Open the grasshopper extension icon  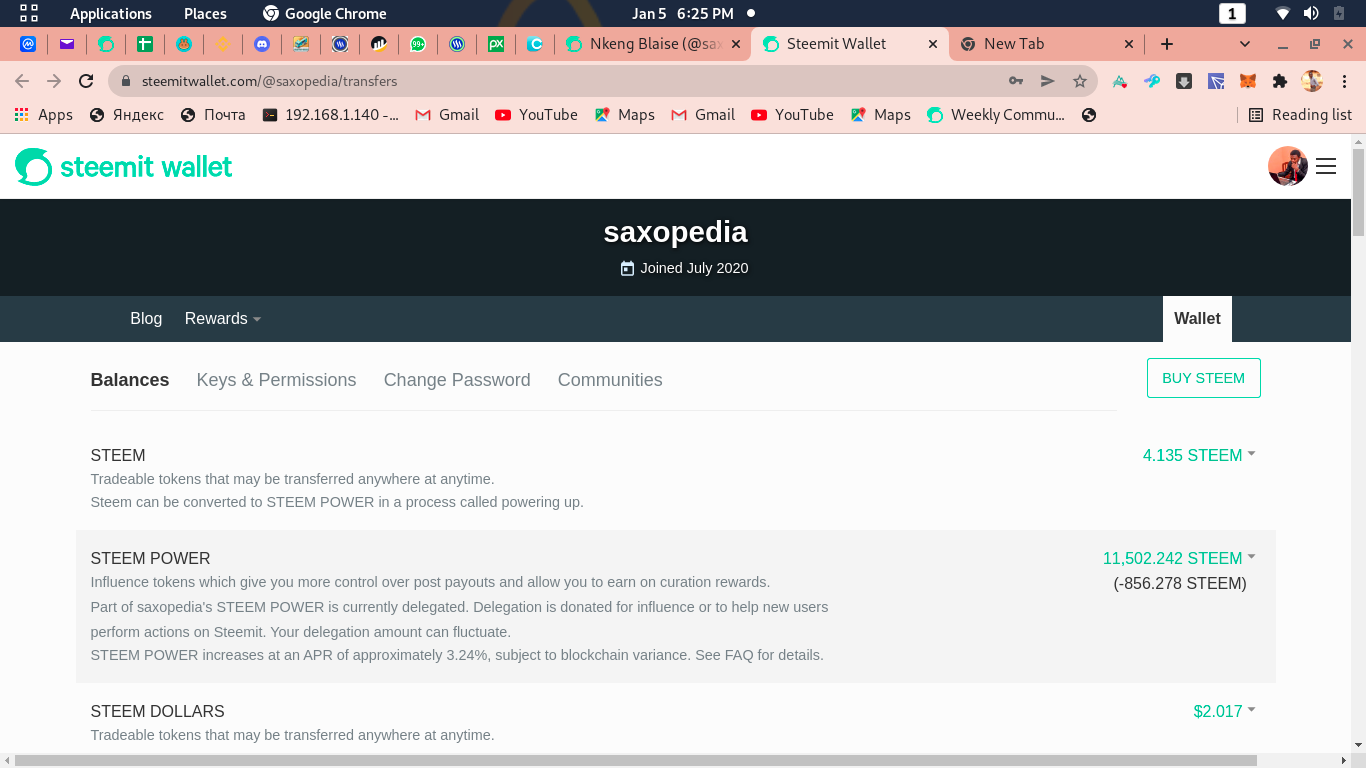1120,81
